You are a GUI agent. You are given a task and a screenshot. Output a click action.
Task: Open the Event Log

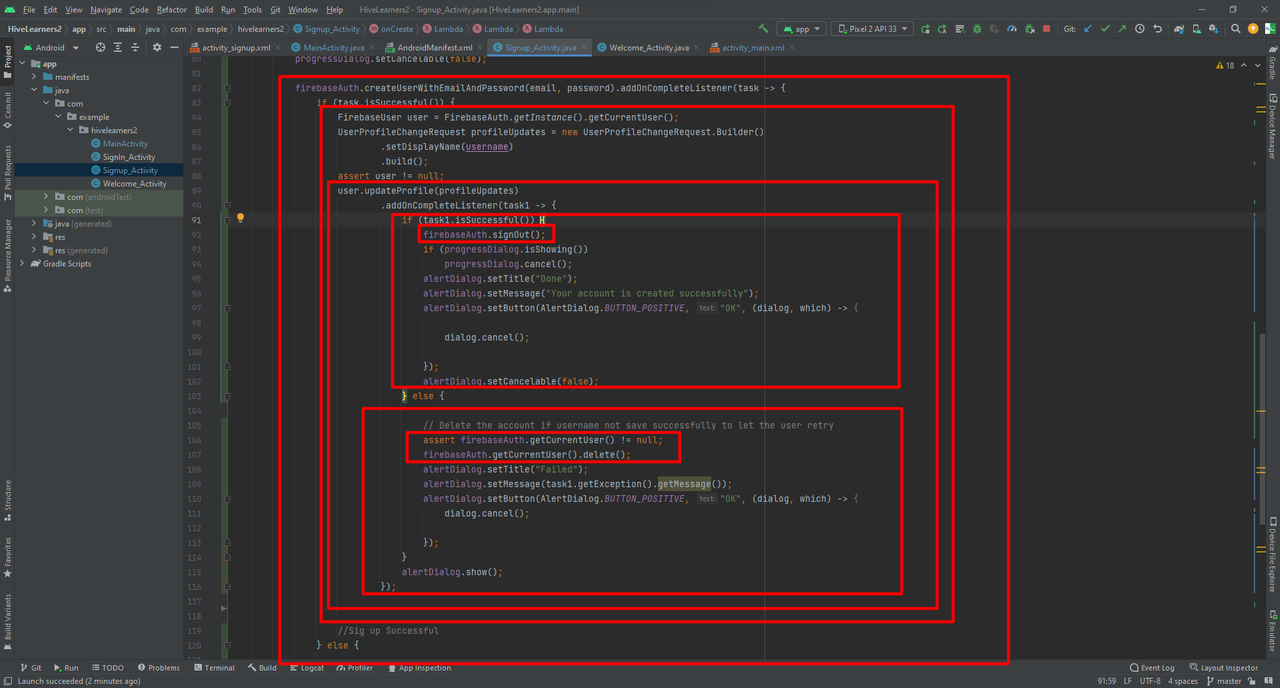click(1151, 668)
